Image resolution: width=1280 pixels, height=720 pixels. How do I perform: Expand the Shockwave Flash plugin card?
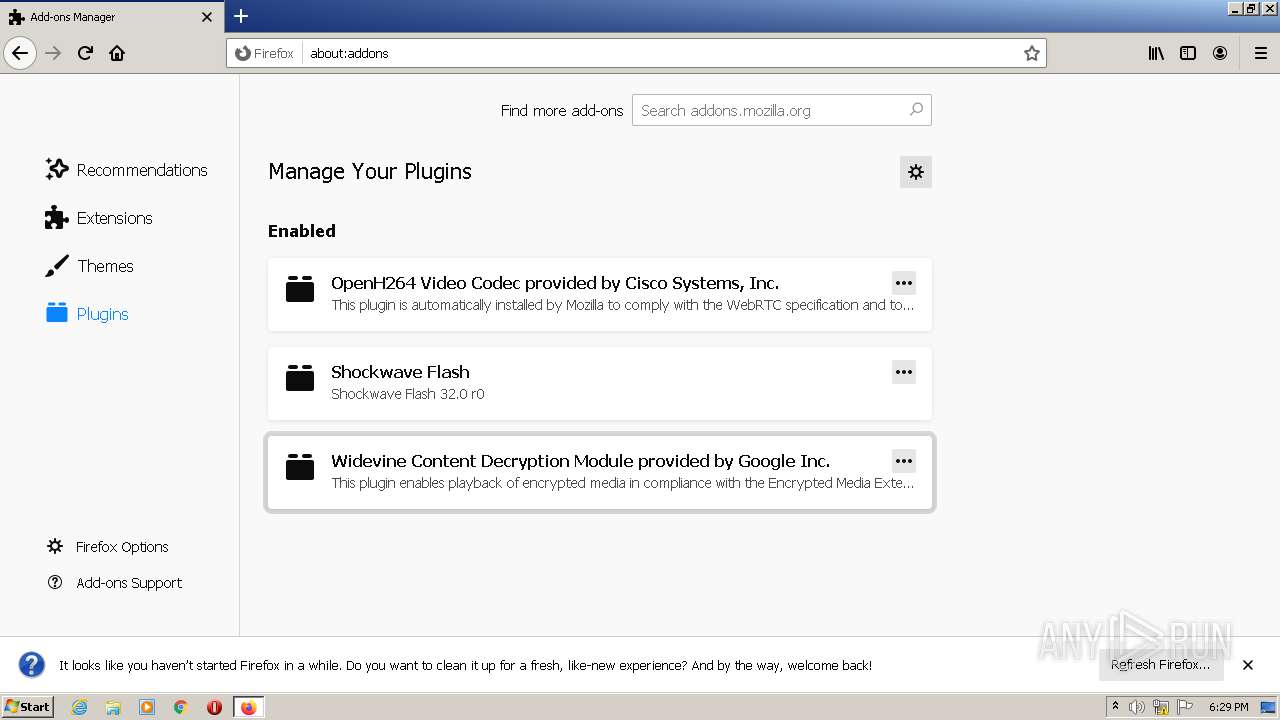(600, 383)
